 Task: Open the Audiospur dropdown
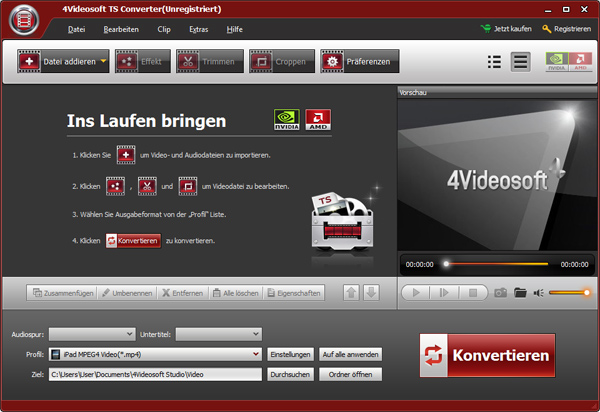coord(92,334)
